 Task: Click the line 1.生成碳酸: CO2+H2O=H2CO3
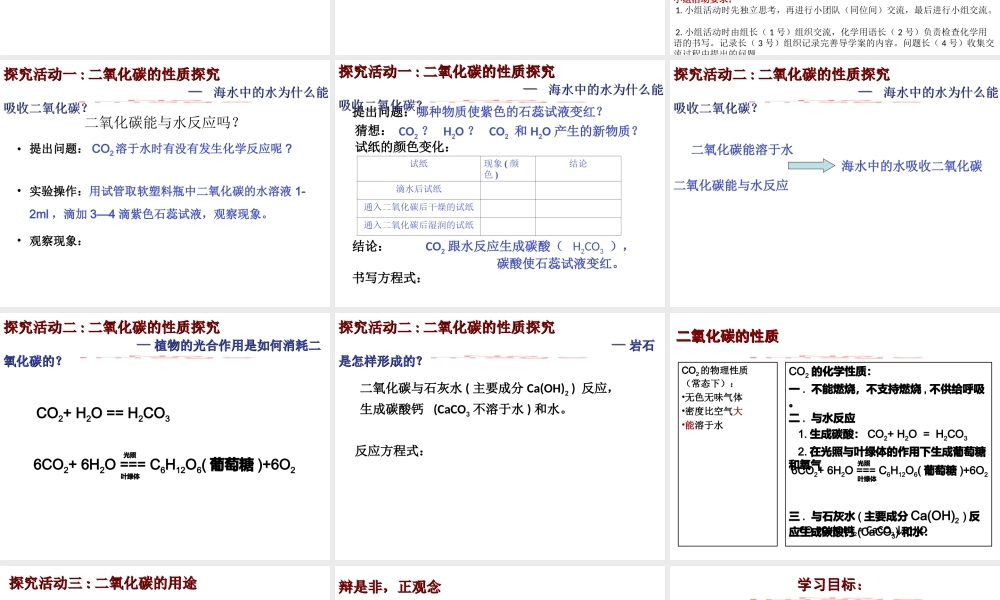(883, 435)
